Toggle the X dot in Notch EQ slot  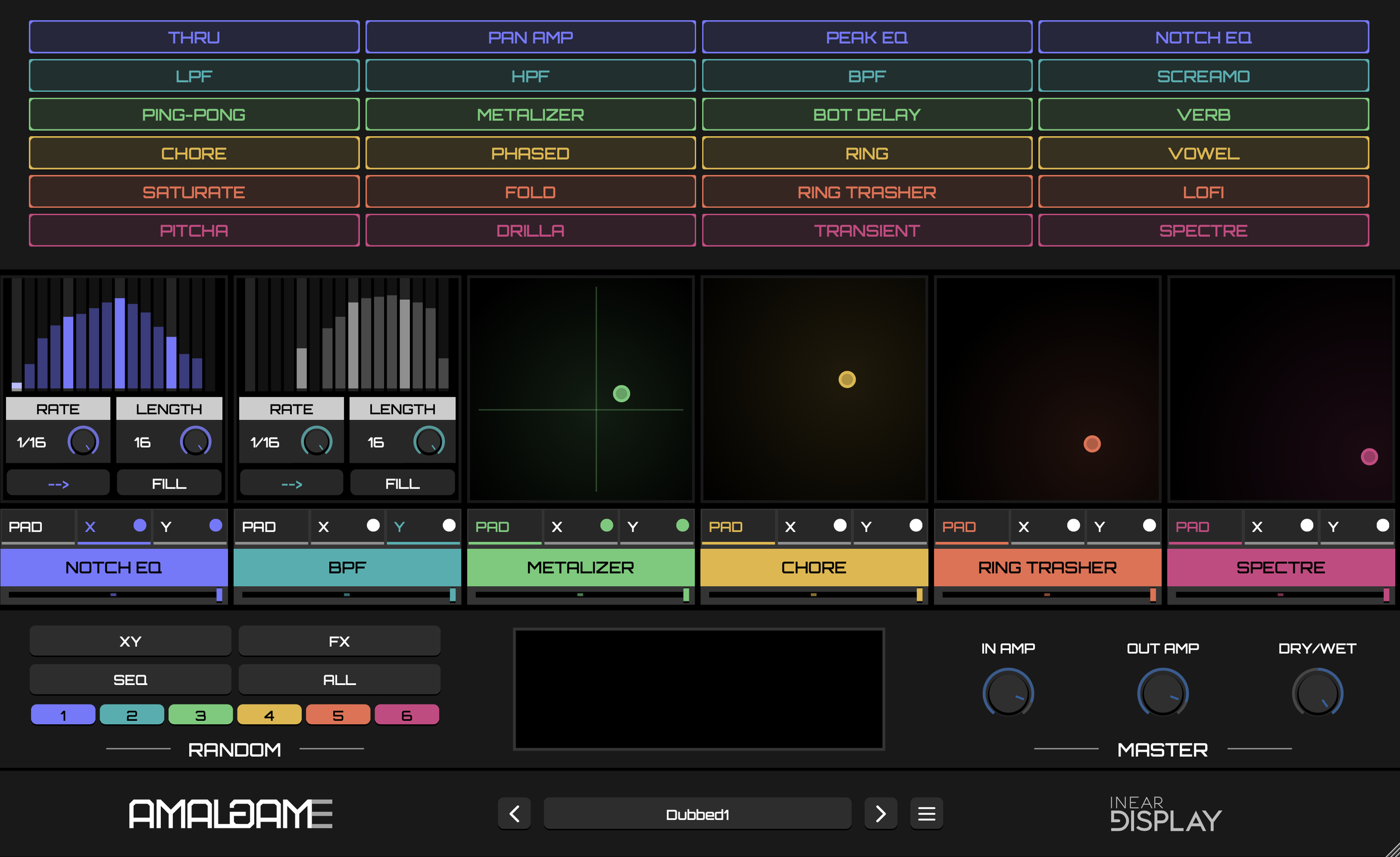tap(139, 525)
